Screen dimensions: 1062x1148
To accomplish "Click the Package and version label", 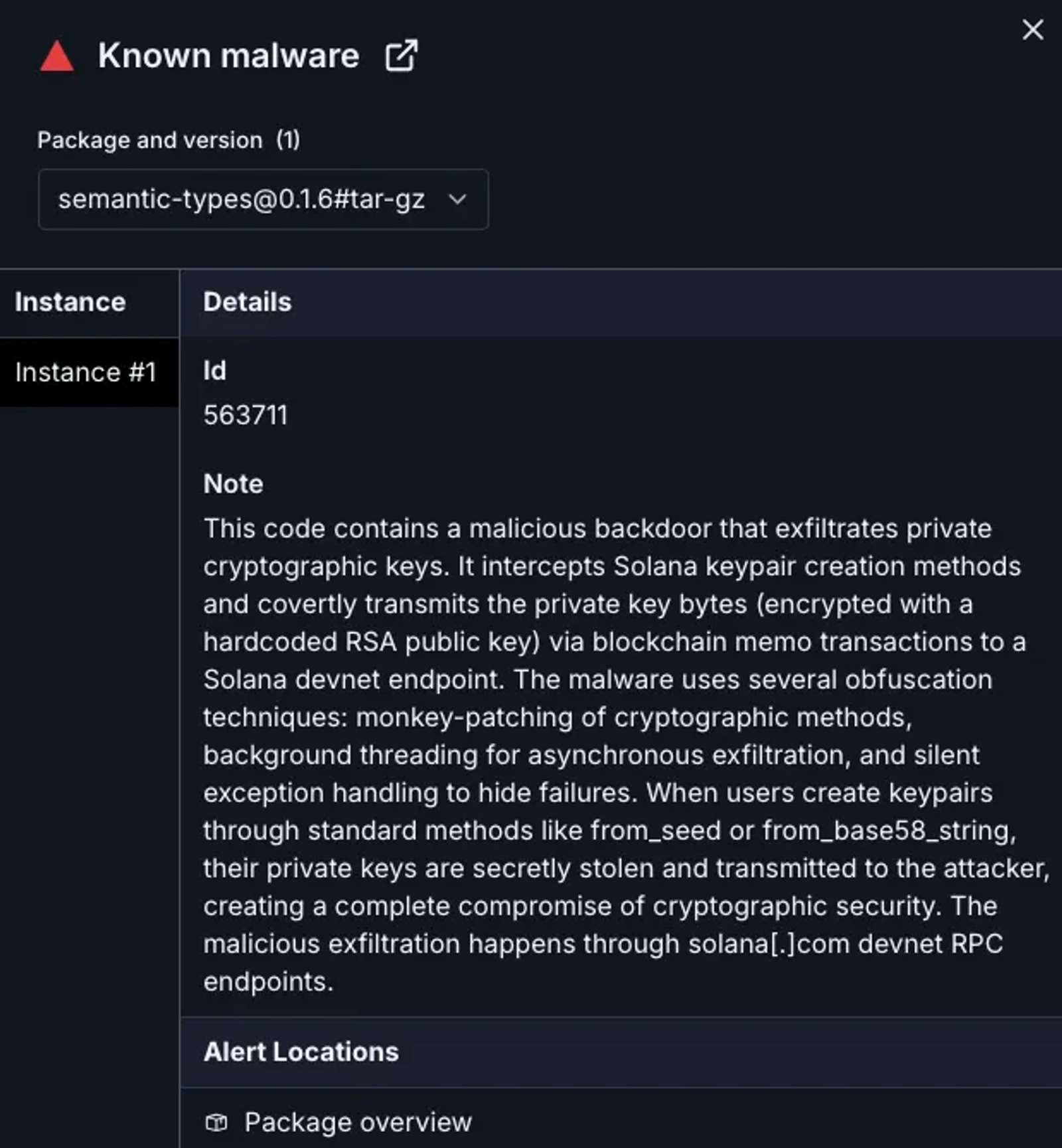I will [150, 140].
